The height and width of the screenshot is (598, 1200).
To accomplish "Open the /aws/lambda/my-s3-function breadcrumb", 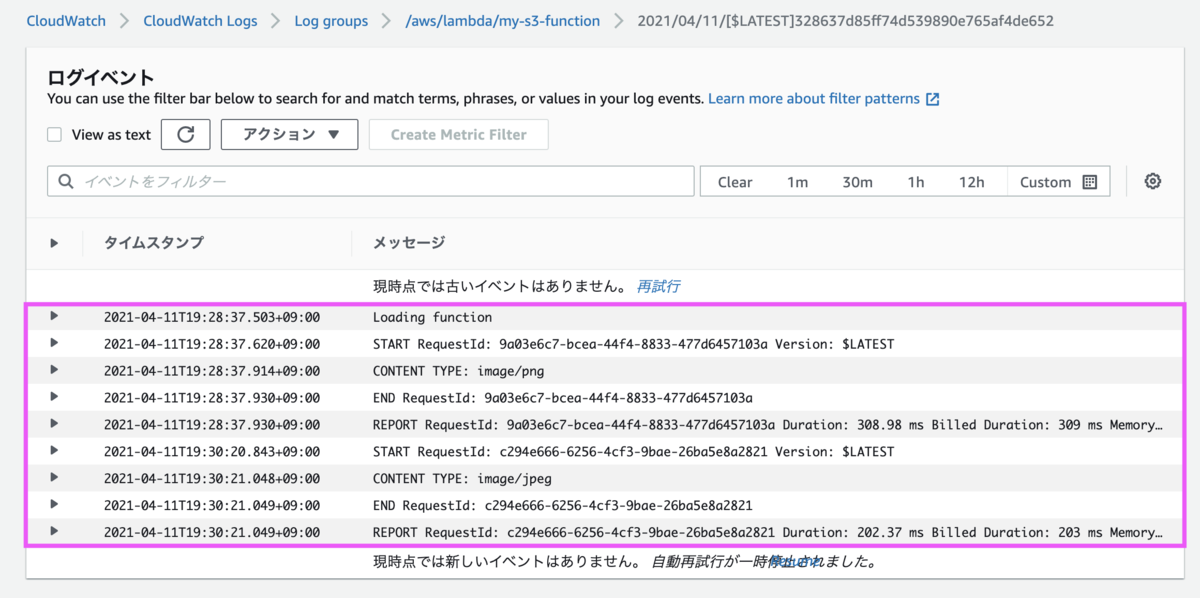I will (502, 20).
